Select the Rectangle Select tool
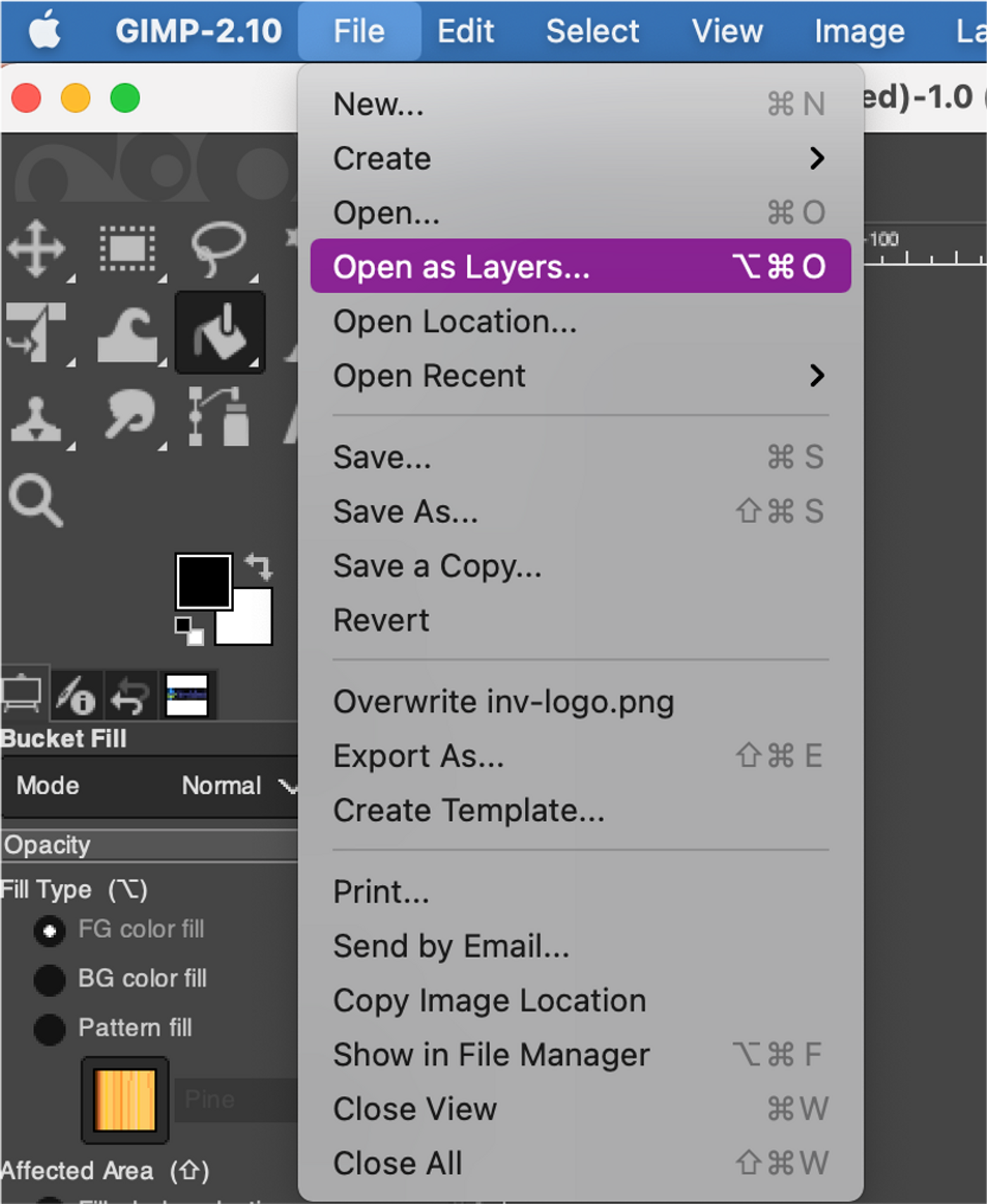Viewport: 987px width, 1204px height. coord(128,249)
